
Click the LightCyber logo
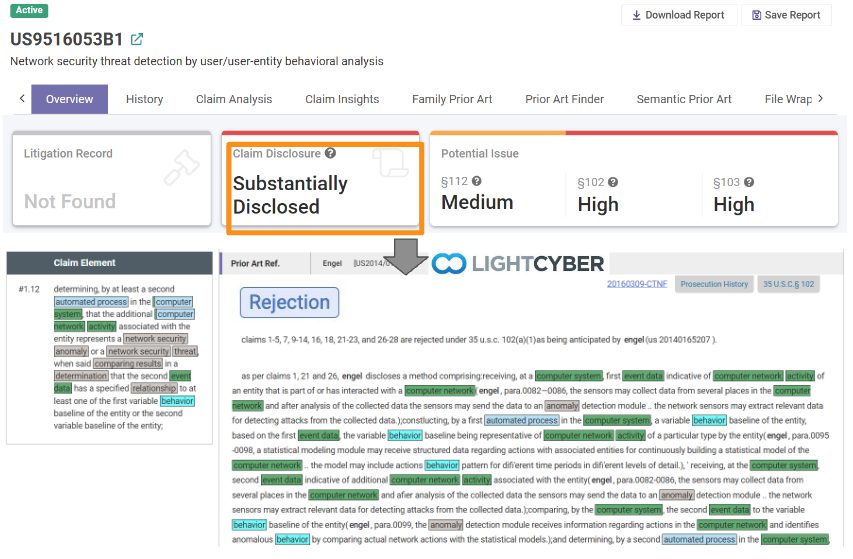[518, 264]
